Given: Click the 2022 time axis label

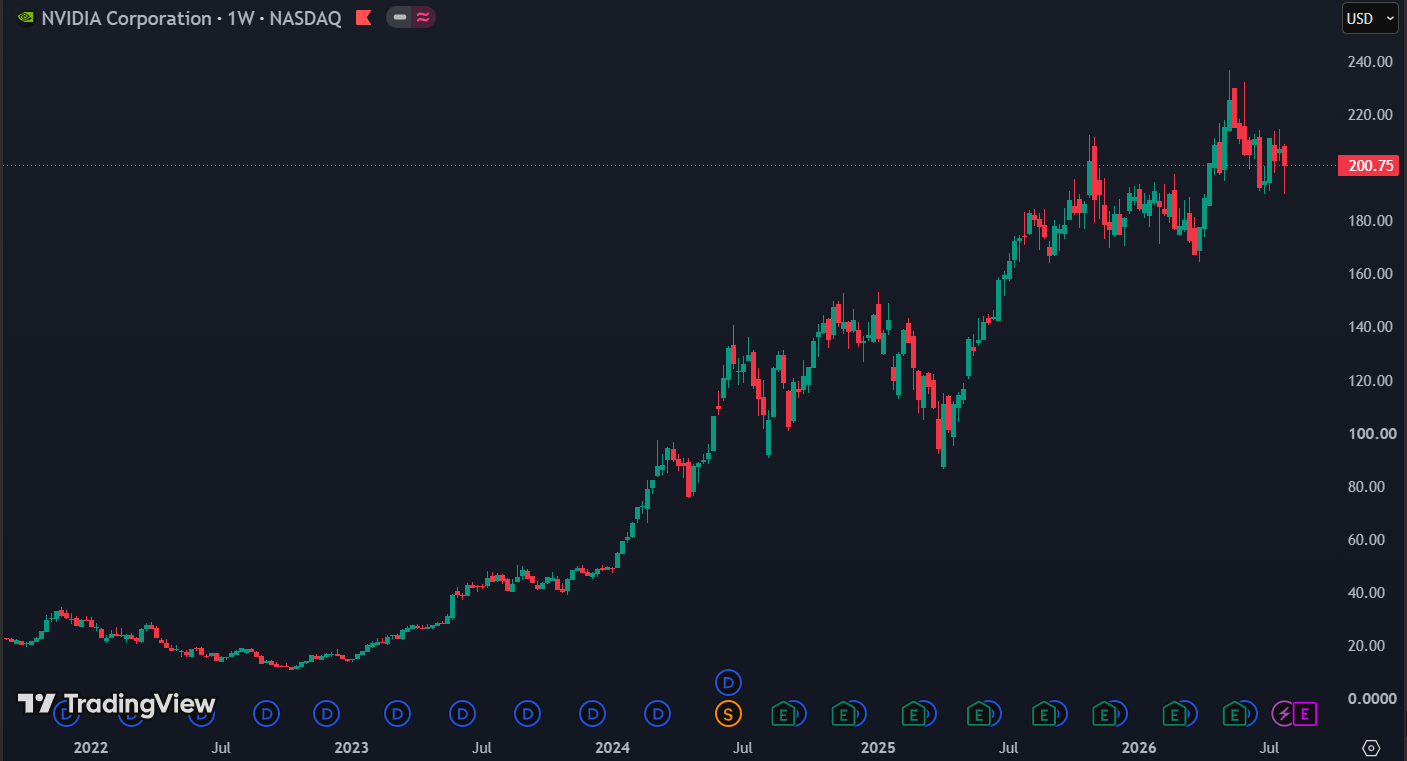Looking at the screenshot, I should tap(91, 748).
